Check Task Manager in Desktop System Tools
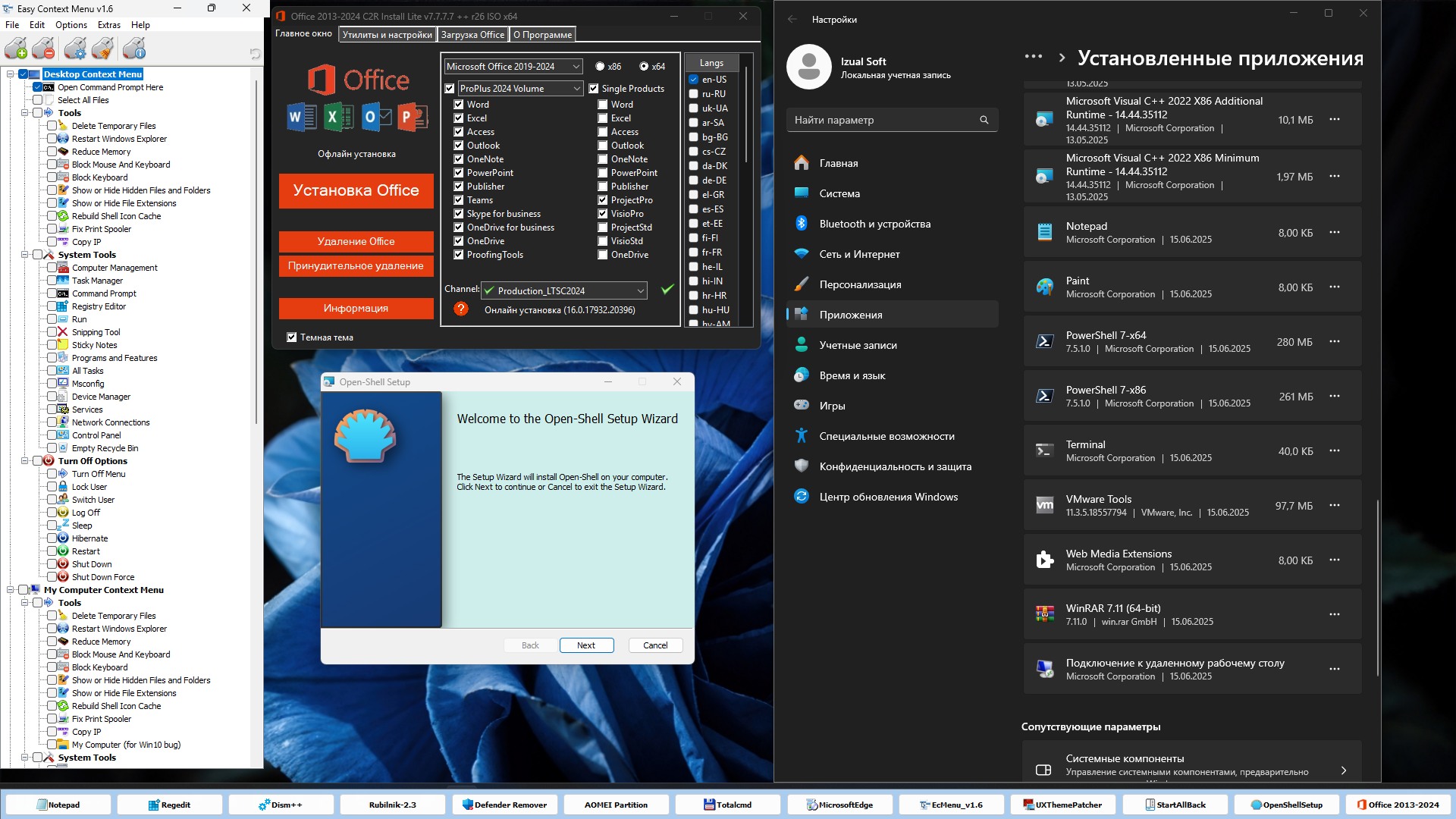This screenshot has height=819, width=1456. coord(52,281)
